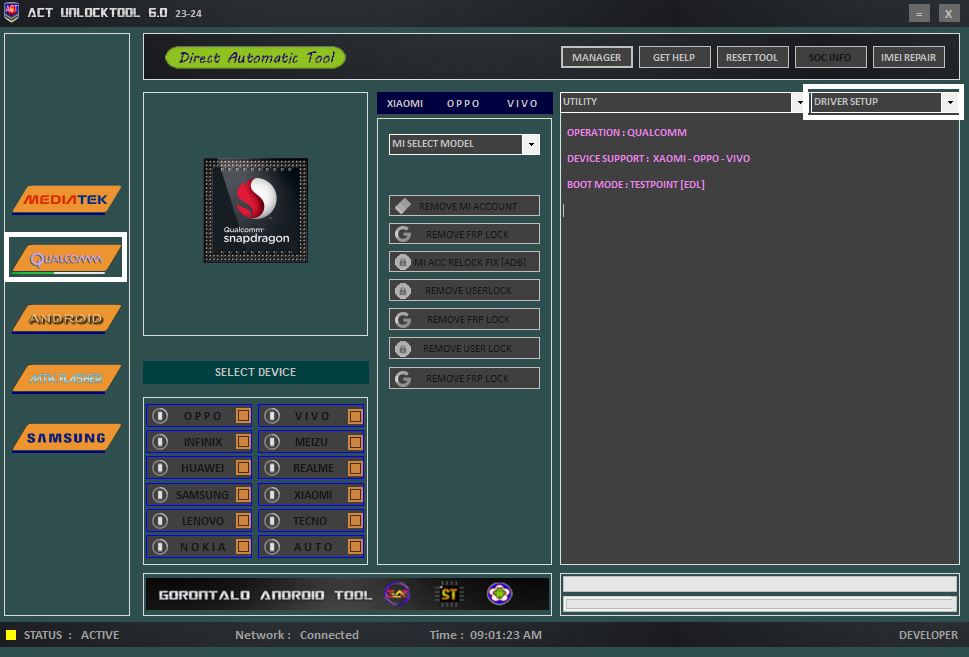The image size is (969, 657).
Task: Click the Qualcomm Snapdragon chip image
Action: 256,210
